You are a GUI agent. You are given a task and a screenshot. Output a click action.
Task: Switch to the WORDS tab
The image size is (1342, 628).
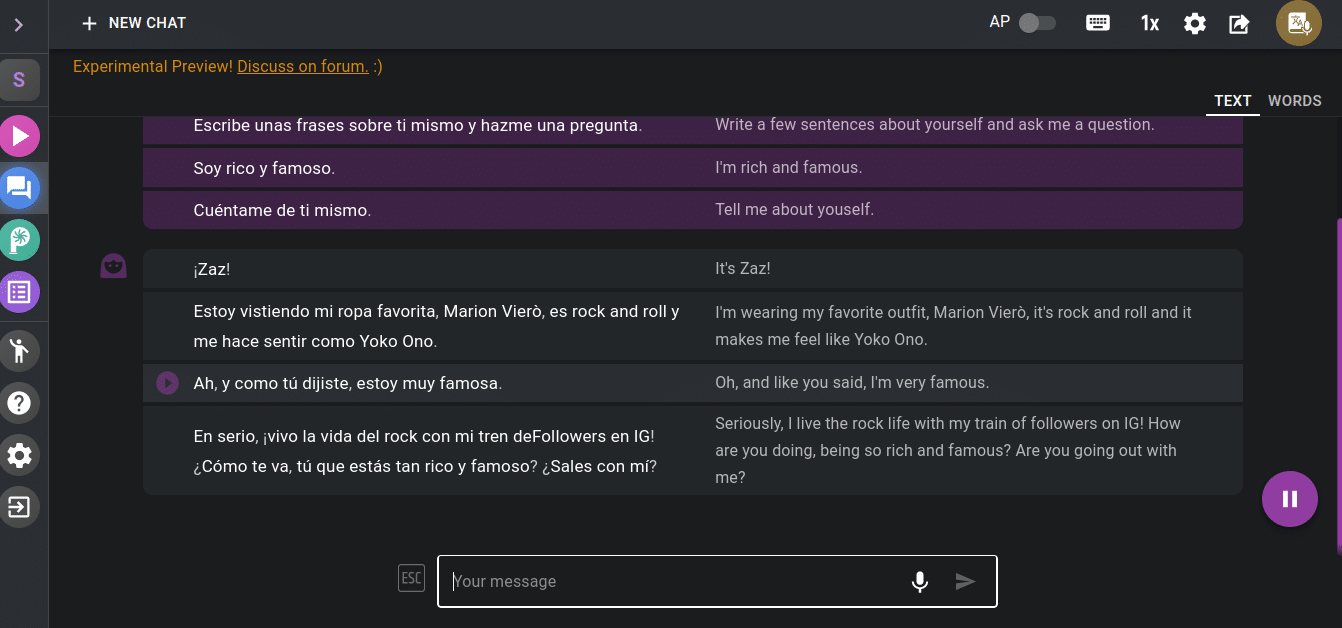click(1294, 101)
